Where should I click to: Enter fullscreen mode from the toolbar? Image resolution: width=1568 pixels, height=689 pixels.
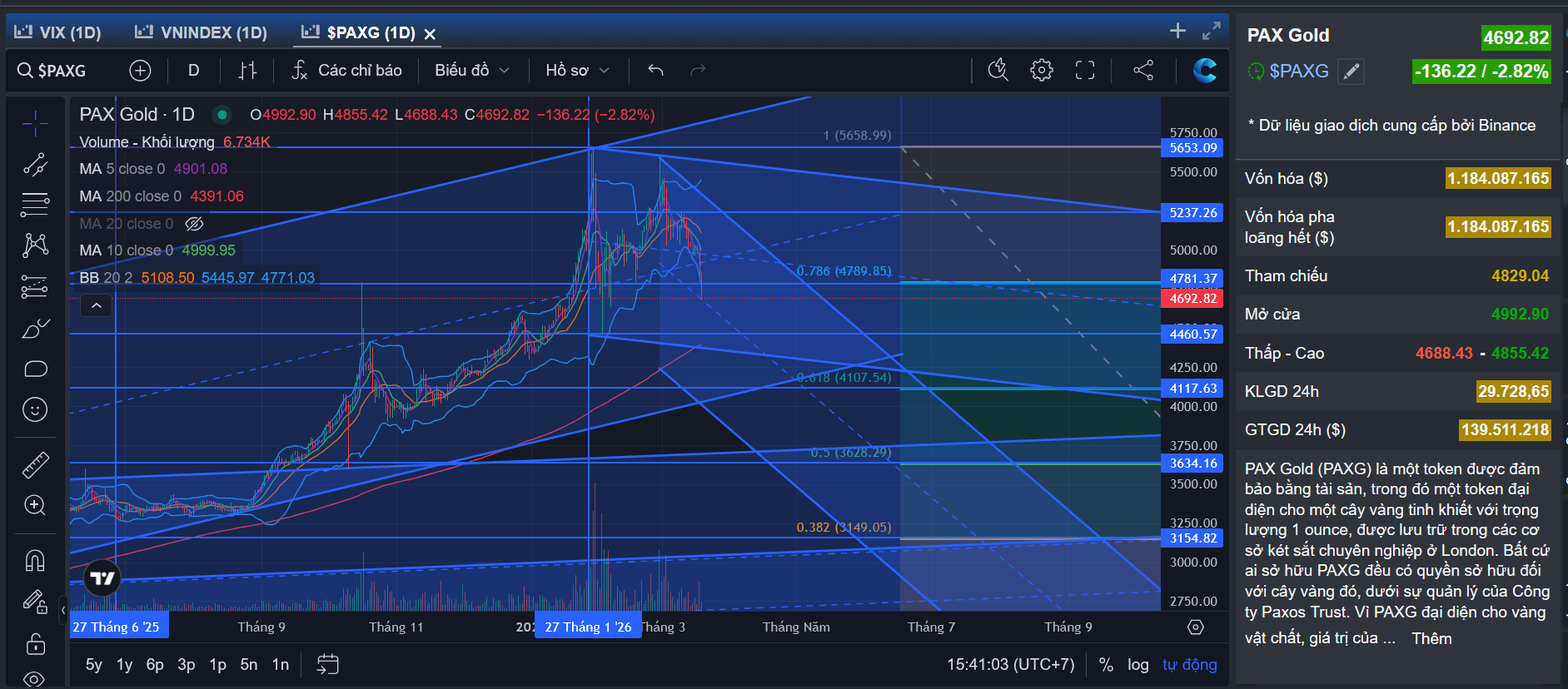coord(1084,71)
